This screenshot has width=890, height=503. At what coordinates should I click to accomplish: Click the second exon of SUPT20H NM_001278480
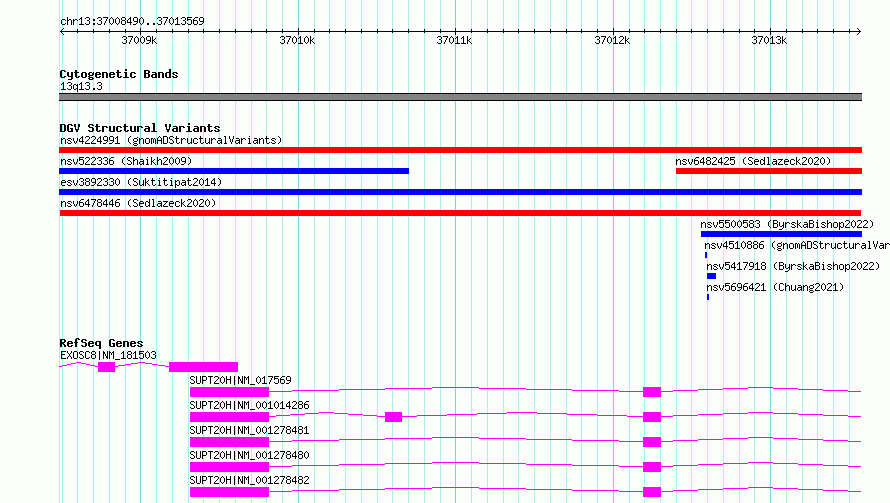(652, 467)
